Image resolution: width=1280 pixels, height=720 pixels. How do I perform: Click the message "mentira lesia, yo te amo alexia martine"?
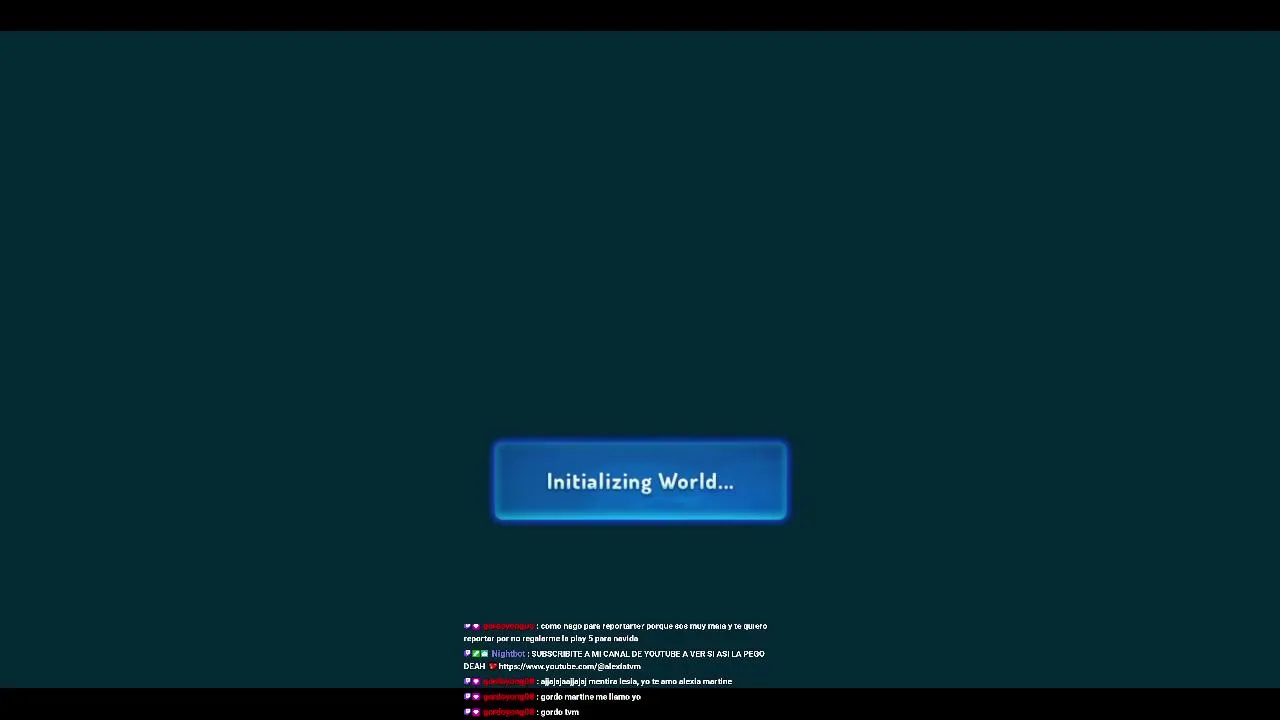(x=636, y=682)
